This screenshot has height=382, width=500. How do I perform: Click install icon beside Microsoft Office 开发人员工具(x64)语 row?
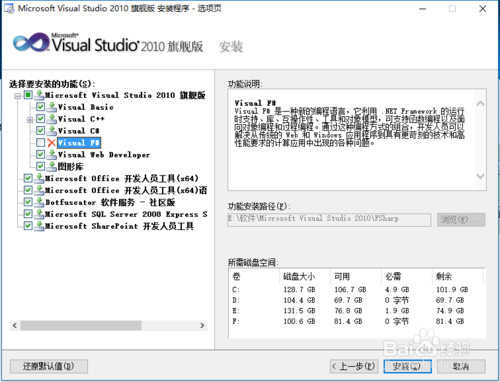39,190
